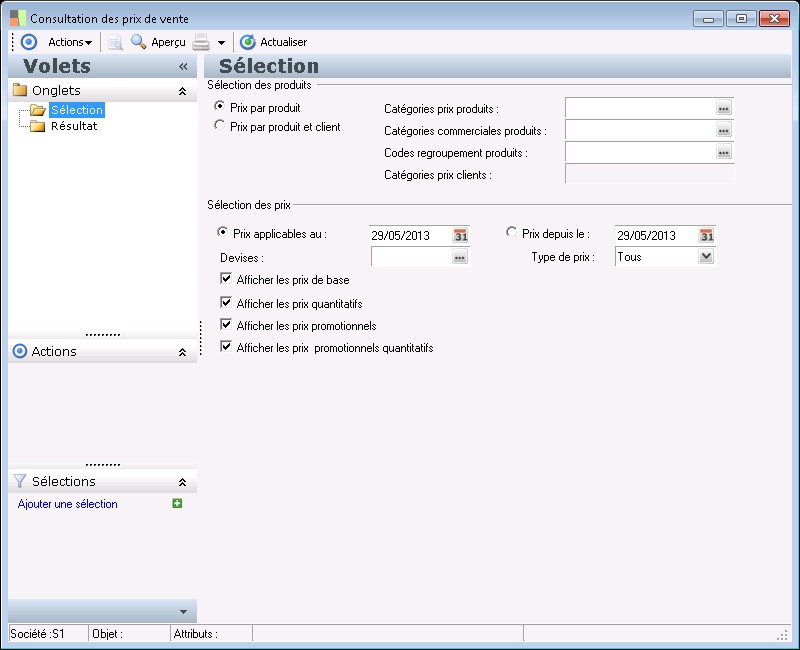Screen dimensions: 800x650
Task: Click the Aperçu magnifier icon
Action: click(x=138, y=42)
